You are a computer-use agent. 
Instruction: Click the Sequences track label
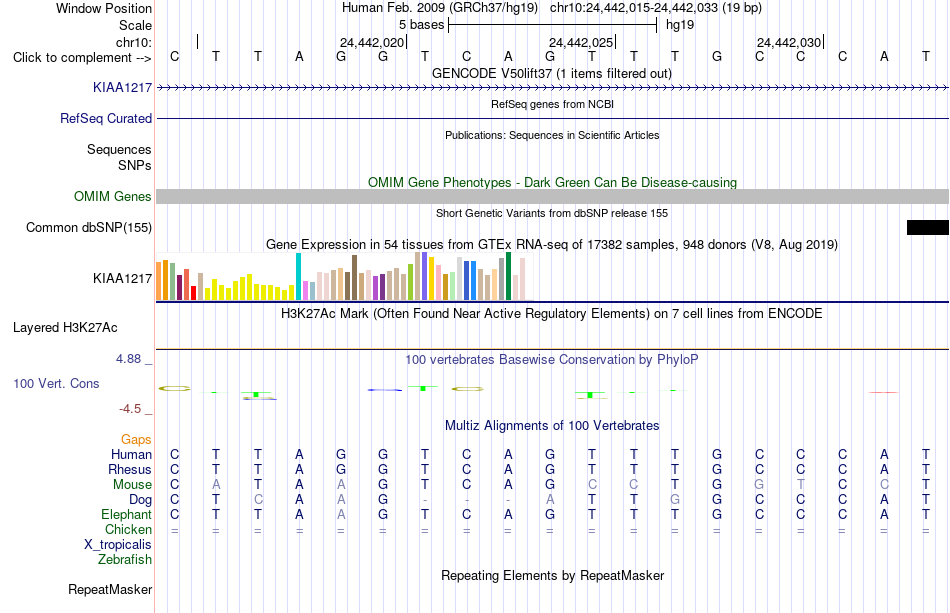[119, 150]
